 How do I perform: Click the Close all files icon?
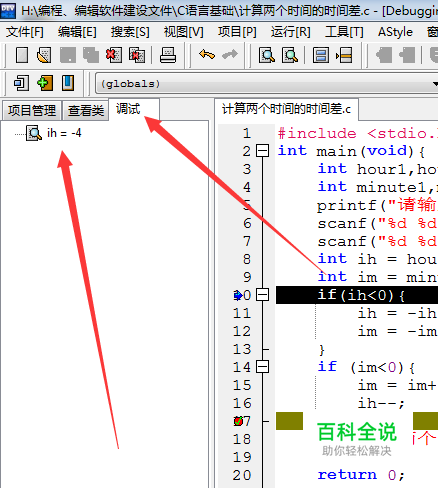pos(137,55)
